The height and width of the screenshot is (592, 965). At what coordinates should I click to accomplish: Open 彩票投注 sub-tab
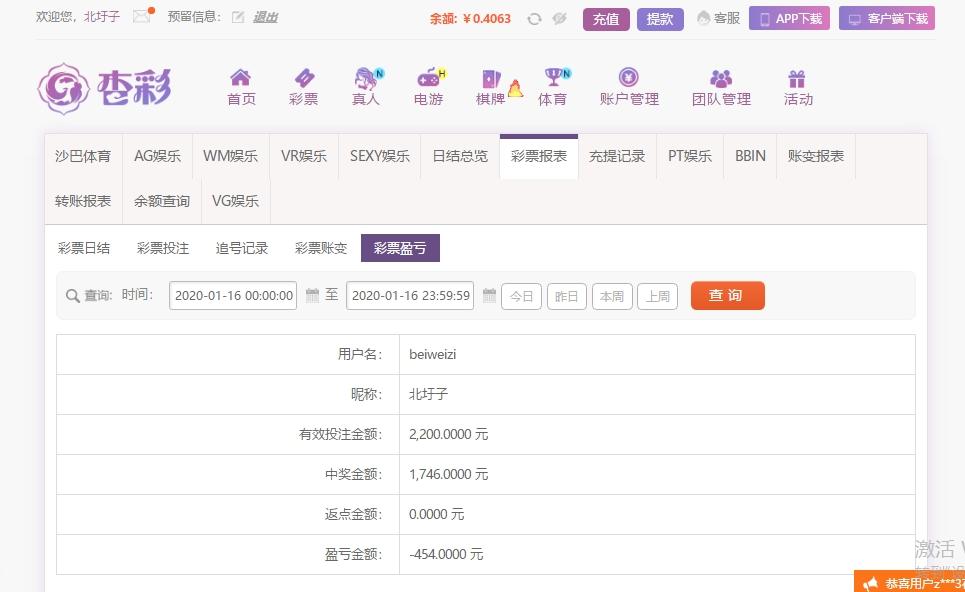[163, 248]
